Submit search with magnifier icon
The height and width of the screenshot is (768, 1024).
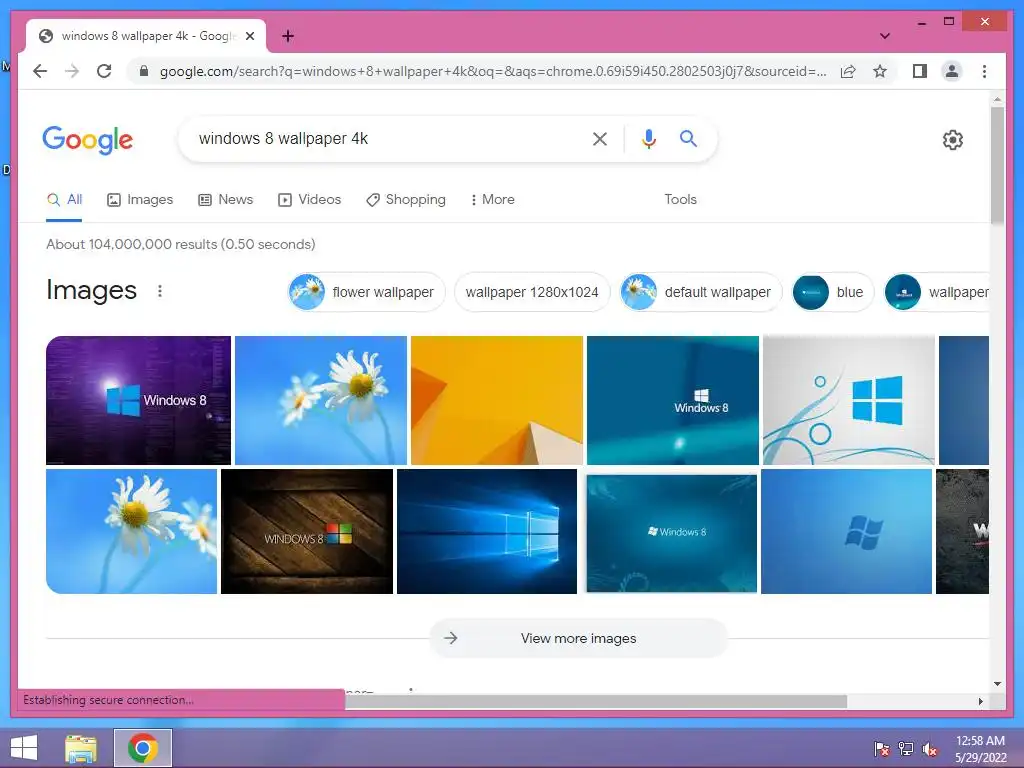(688, 138)
